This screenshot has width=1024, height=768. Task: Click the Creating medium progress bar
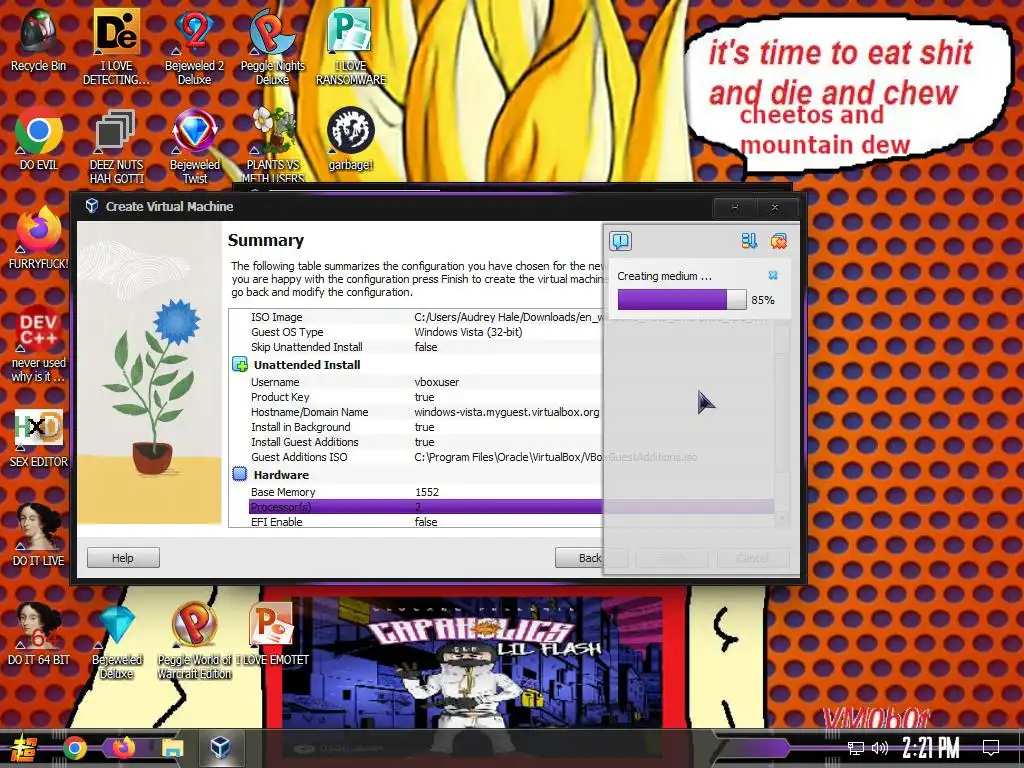click(682, 300)
